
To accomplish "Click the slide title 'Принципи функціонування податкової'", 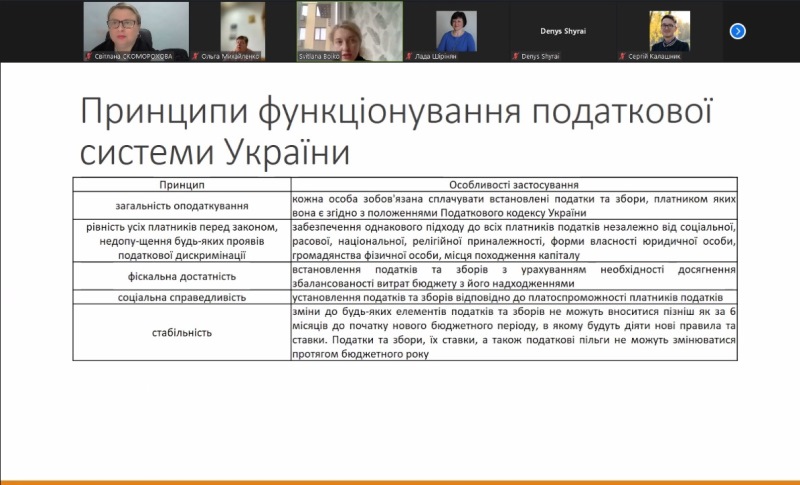I will pyautogui.click(x=396, y=112).
